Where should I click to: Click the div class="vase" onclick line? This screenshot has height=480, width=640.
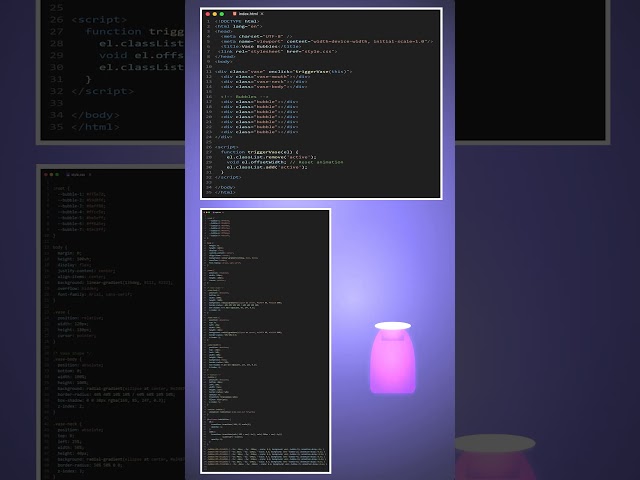click(283, 71)
